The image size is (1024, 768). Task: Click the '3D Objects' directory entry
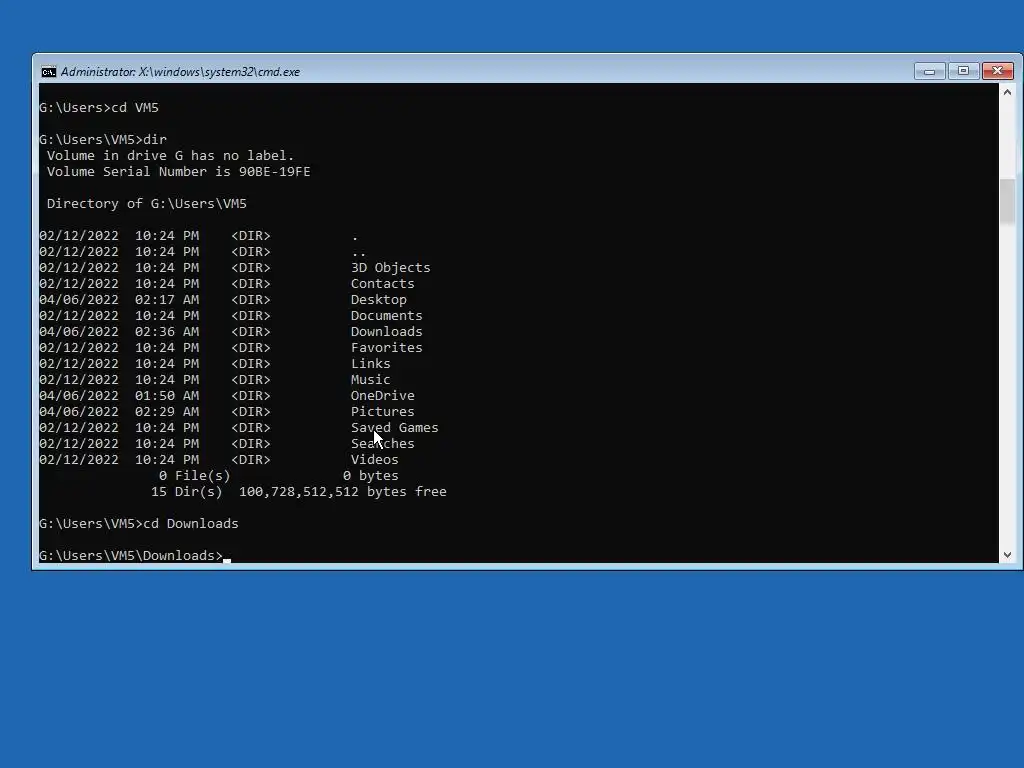pyautogui.click(x=391, y=268)
